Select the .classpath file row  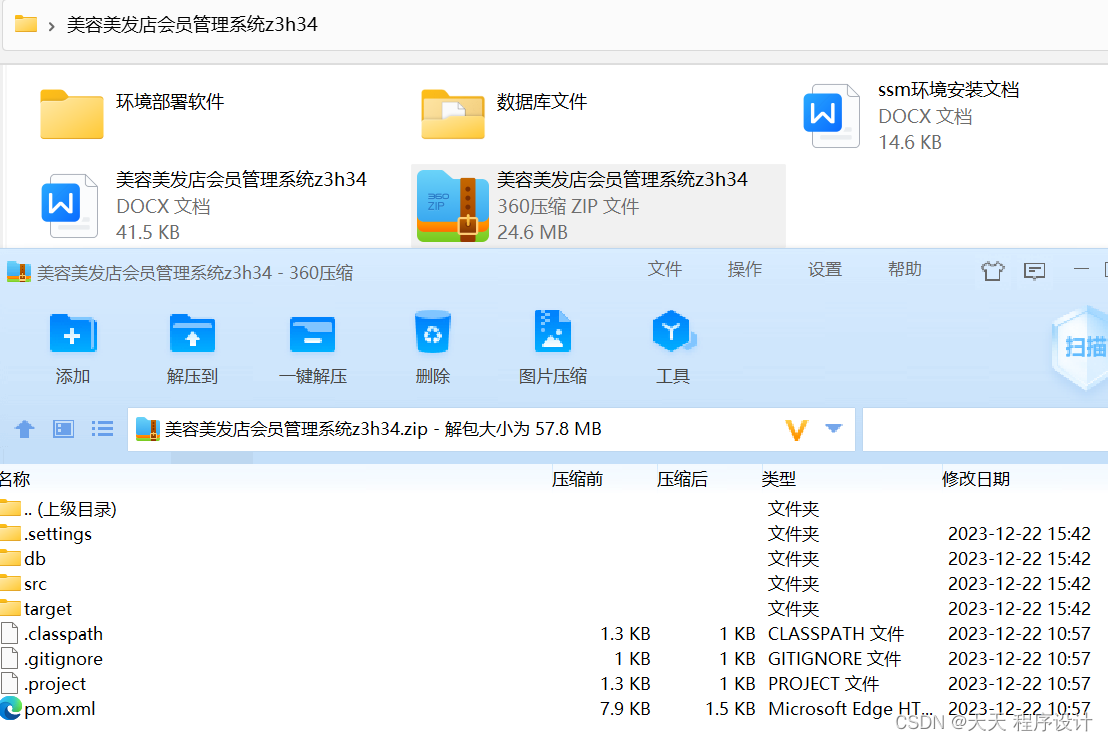(554, 634)
